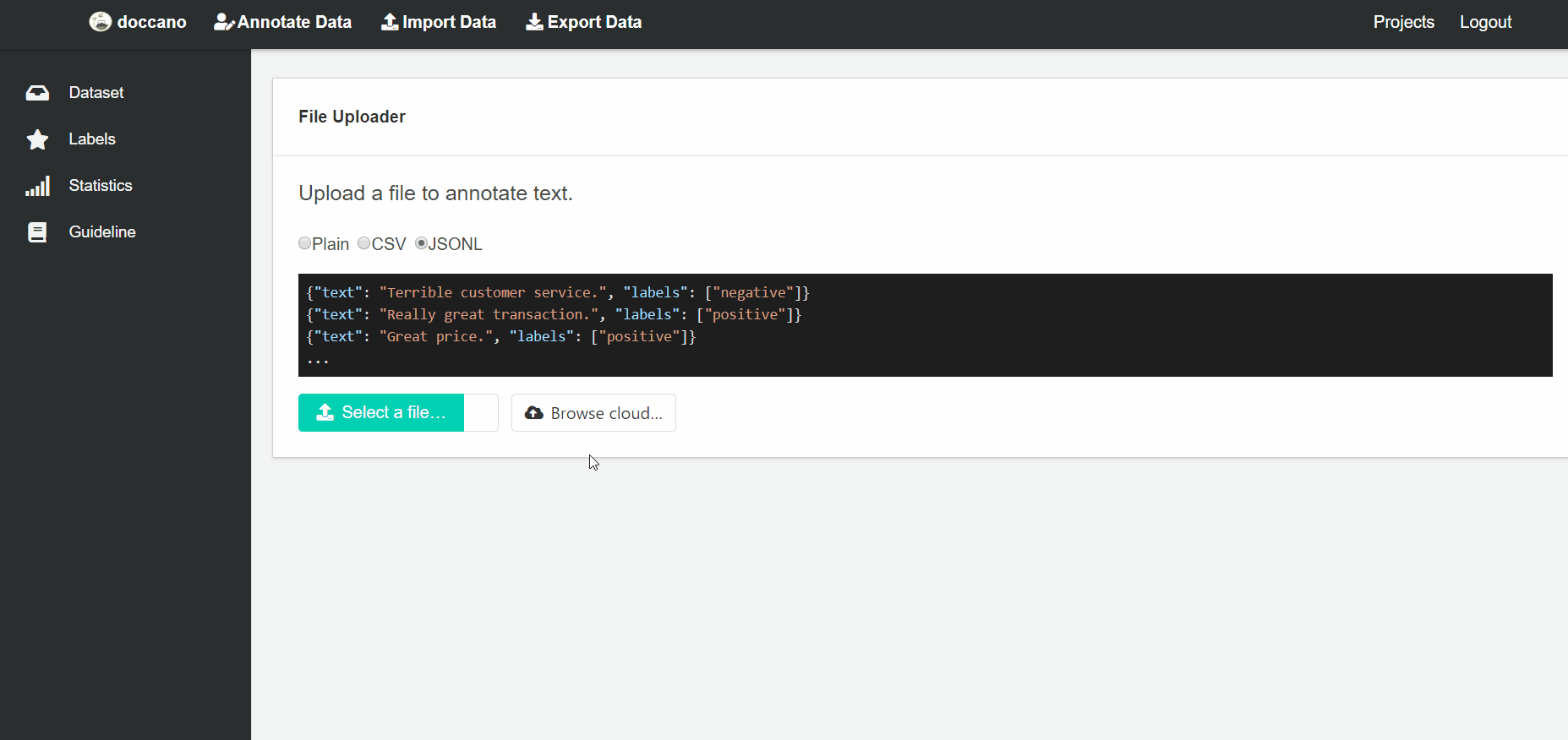The width and height of the screenshot is (1568, 740).
Task: Click the Projects link
Action: click(1403, 22)
